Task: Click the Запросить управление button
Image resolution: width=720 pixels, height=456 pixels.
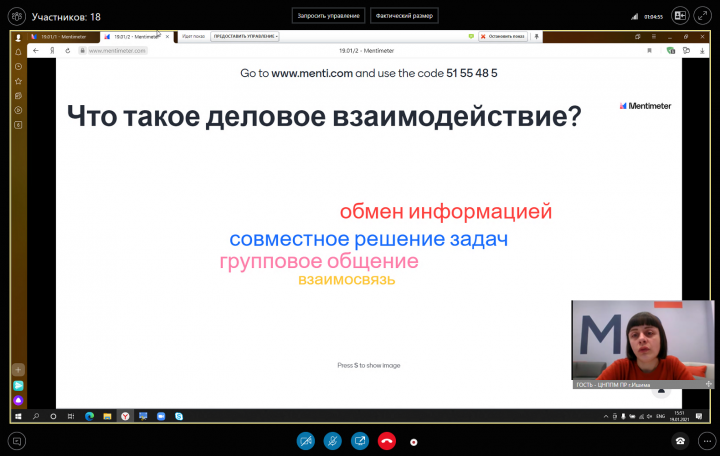Action: click(x=328, y=16)
